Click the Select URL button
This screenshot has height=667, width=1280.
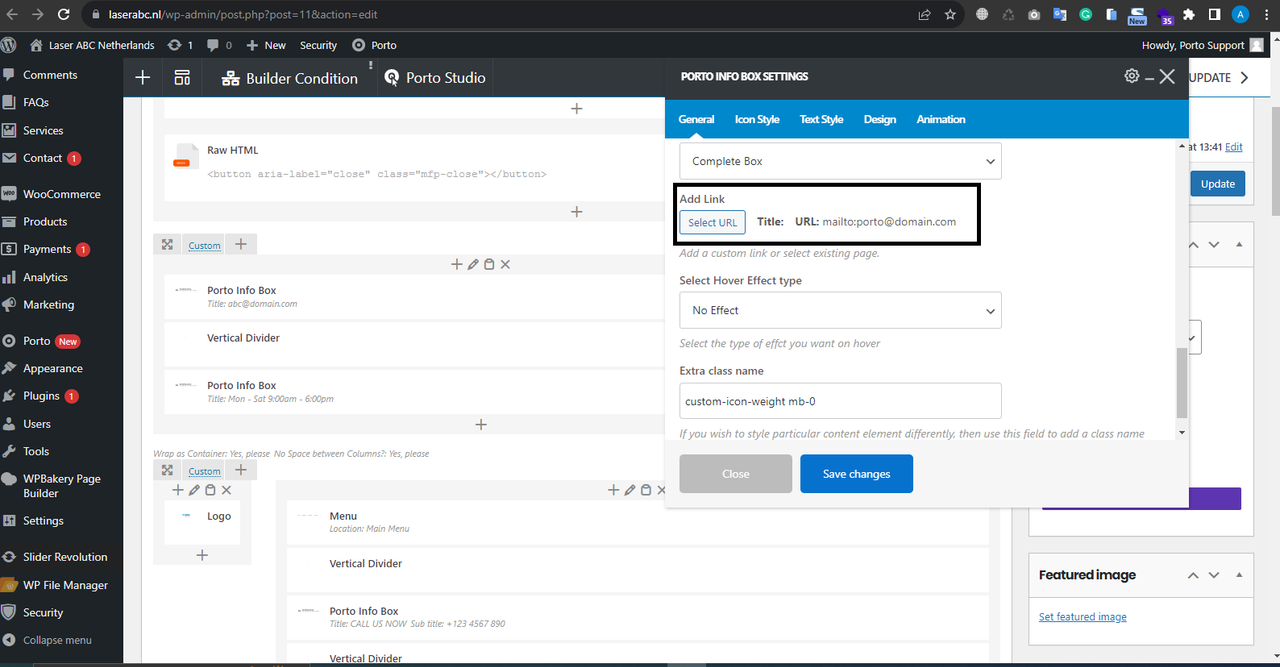pyautogui.click(x=712, y=222)
